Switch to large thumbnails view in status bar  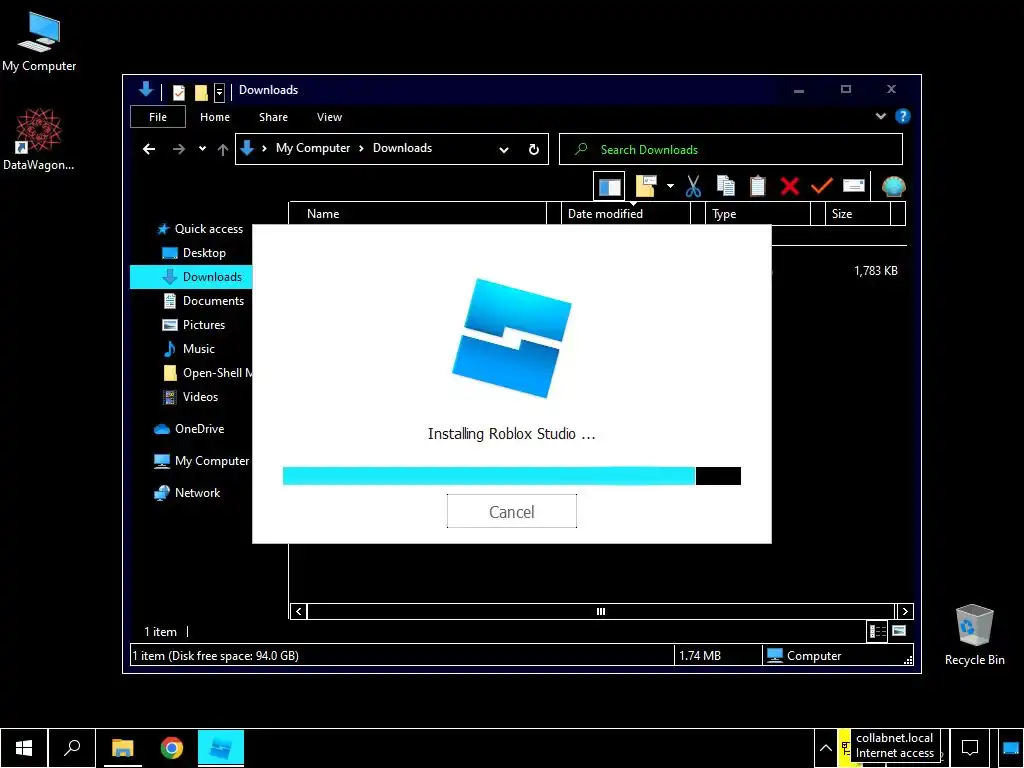click(x=899, y=631)
